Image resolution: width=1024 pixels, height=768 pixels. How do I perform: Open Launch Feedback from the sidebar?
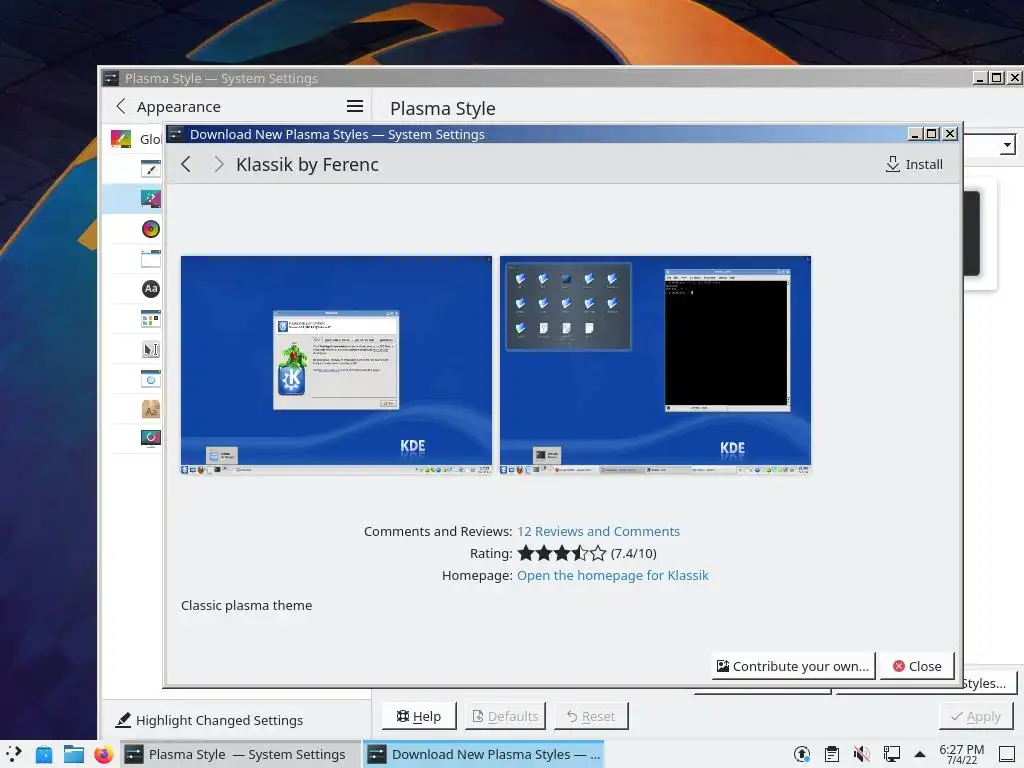tap(151, 379)
